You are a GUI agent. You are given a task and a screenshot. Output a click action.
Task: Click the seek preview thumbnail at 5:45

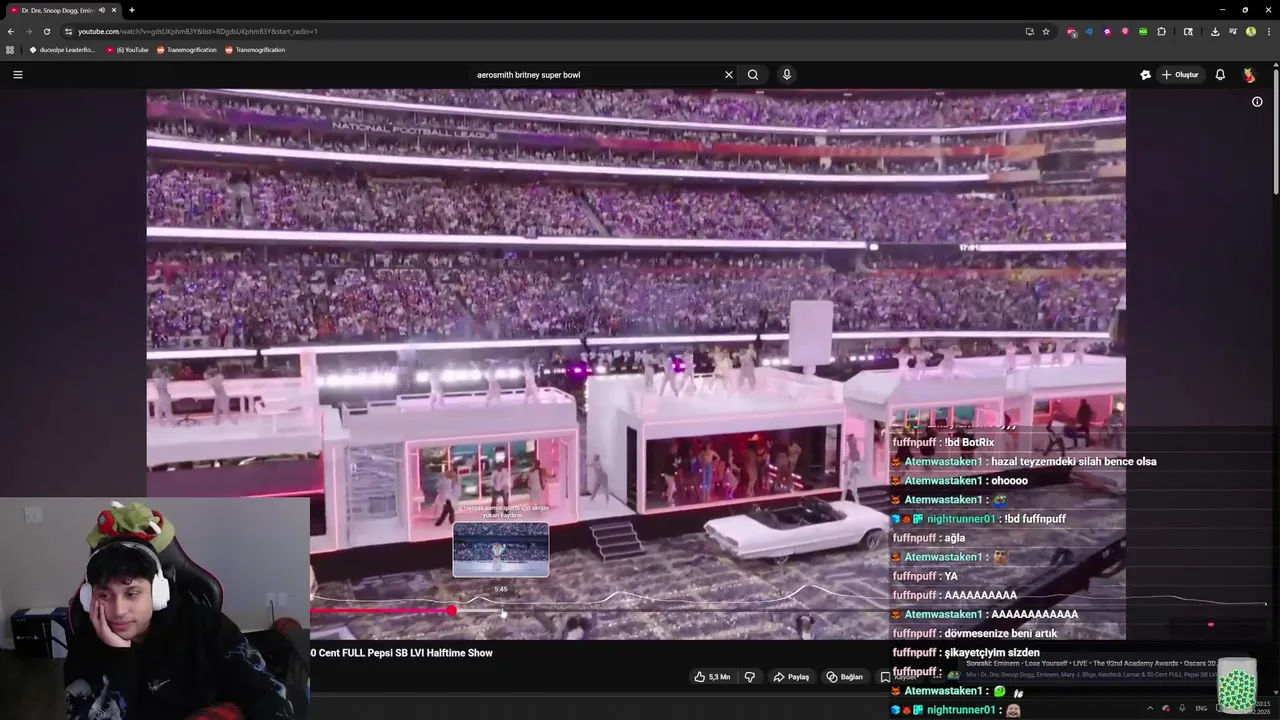point(501,549)
